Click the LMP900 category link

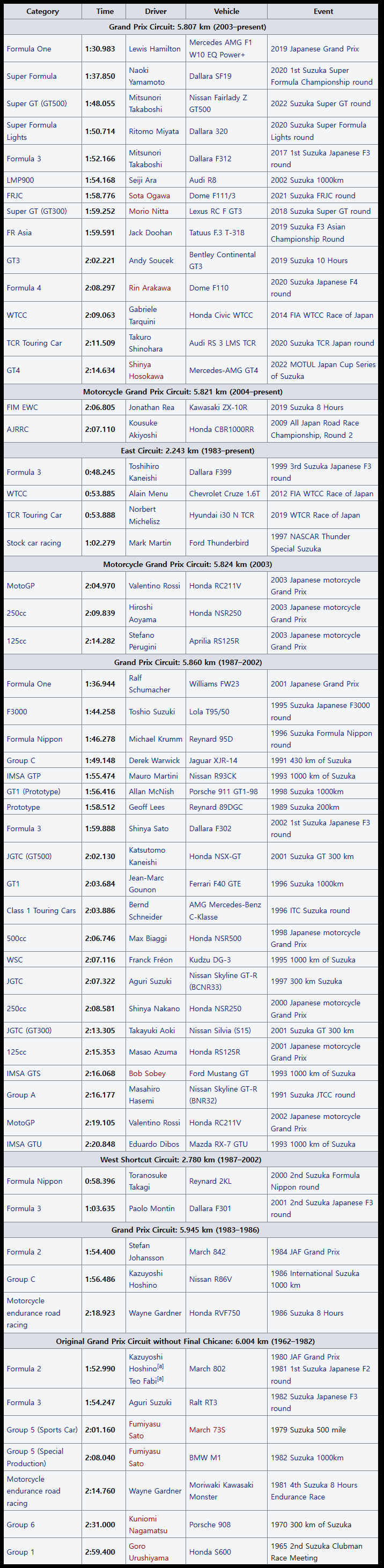20,180
